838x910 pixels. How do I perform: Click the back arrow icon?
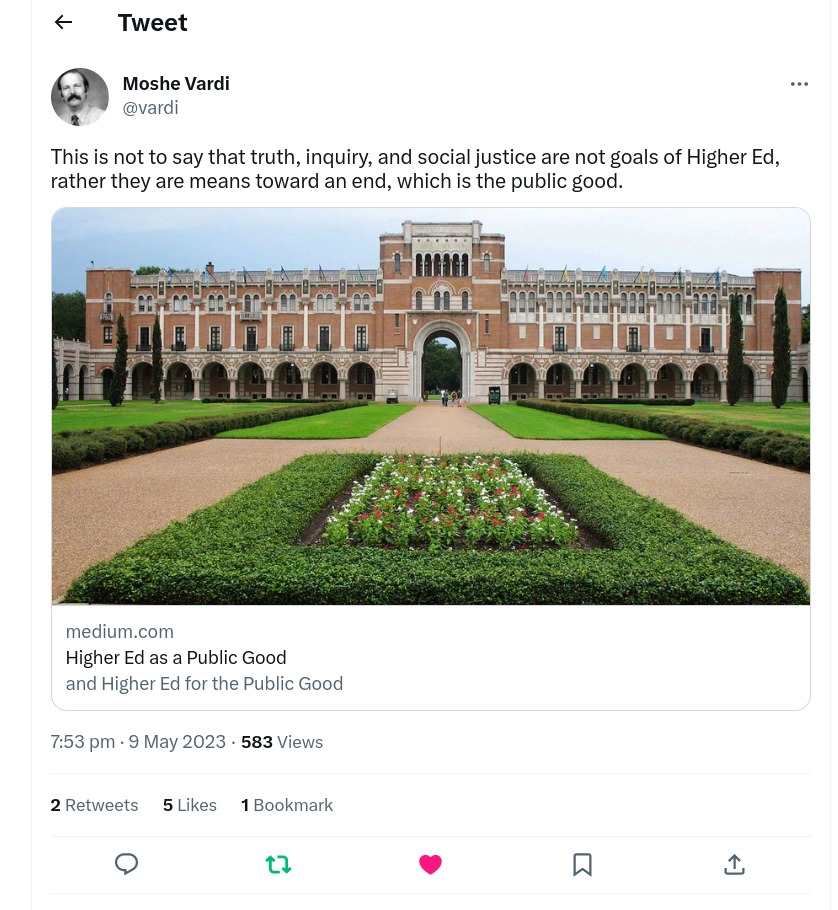pyautogui.click(x=64, y=23)
